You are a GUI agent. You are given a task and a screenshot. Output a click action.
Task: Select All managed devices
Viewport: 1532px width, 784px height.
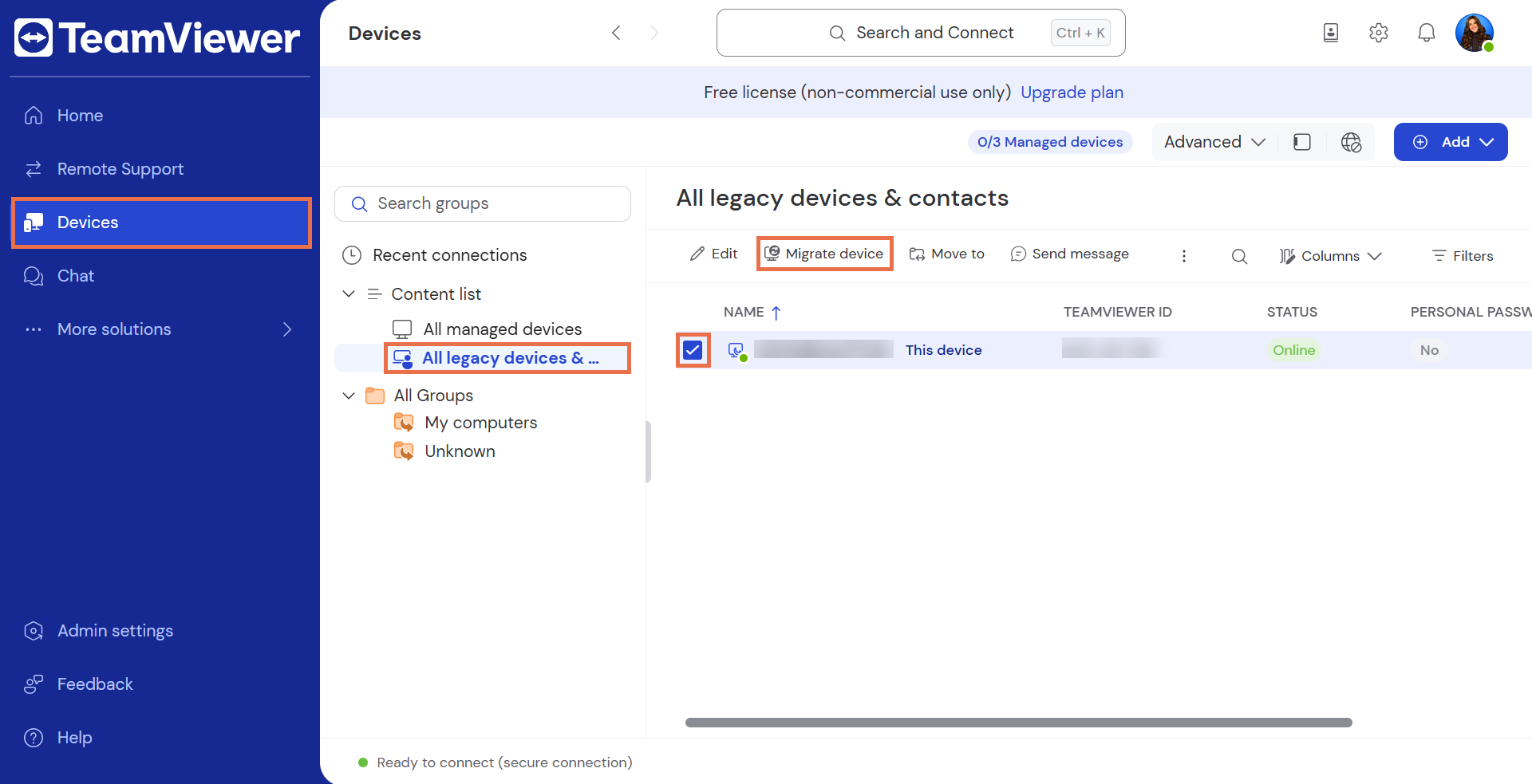488,329
